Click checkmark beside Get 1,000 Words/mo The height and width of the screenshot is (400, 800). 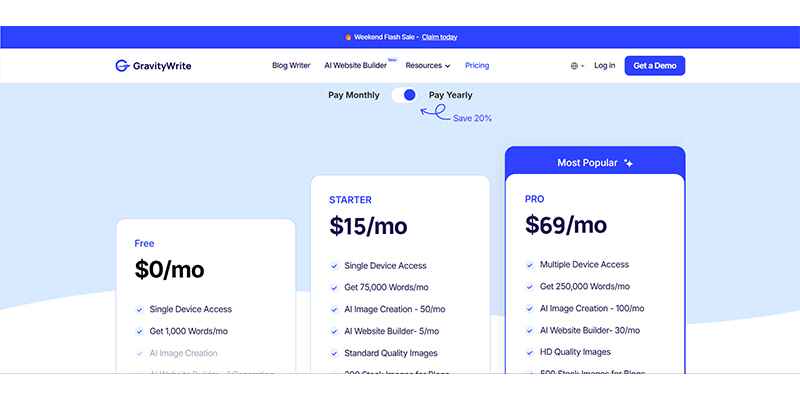coord(139,332)
